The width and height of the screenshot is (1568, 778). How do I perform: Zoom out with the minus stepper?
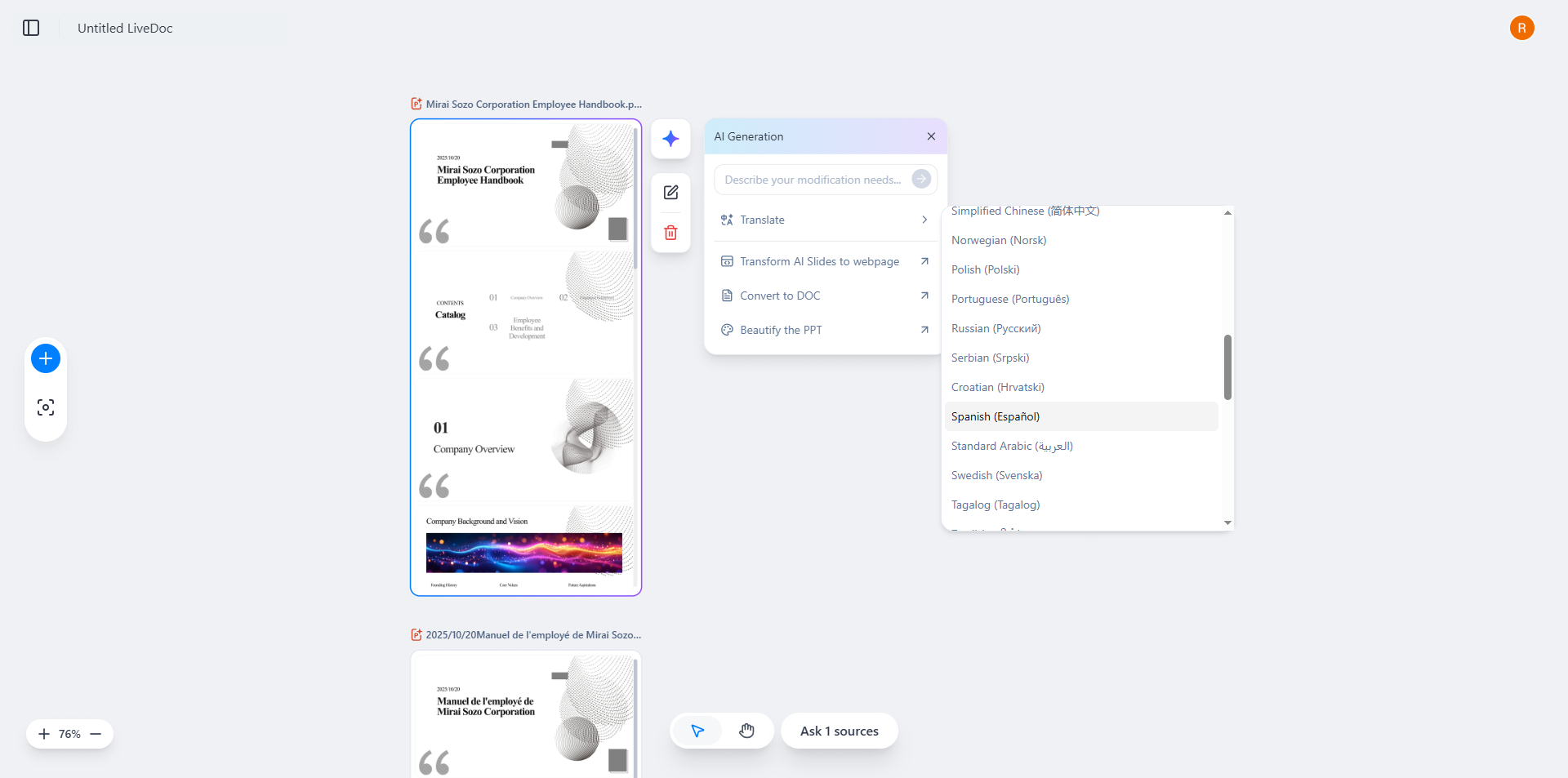click(96, 734)
